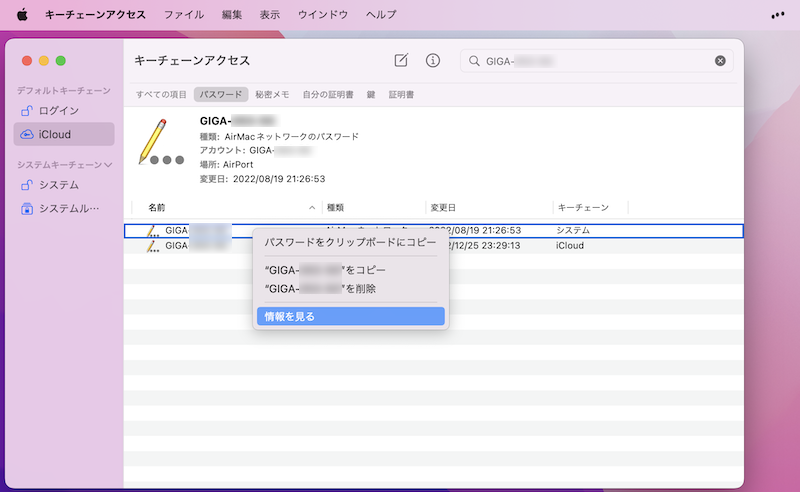Sort list by 名前 column header
800x492 pixels.
[x=158, y=207]
